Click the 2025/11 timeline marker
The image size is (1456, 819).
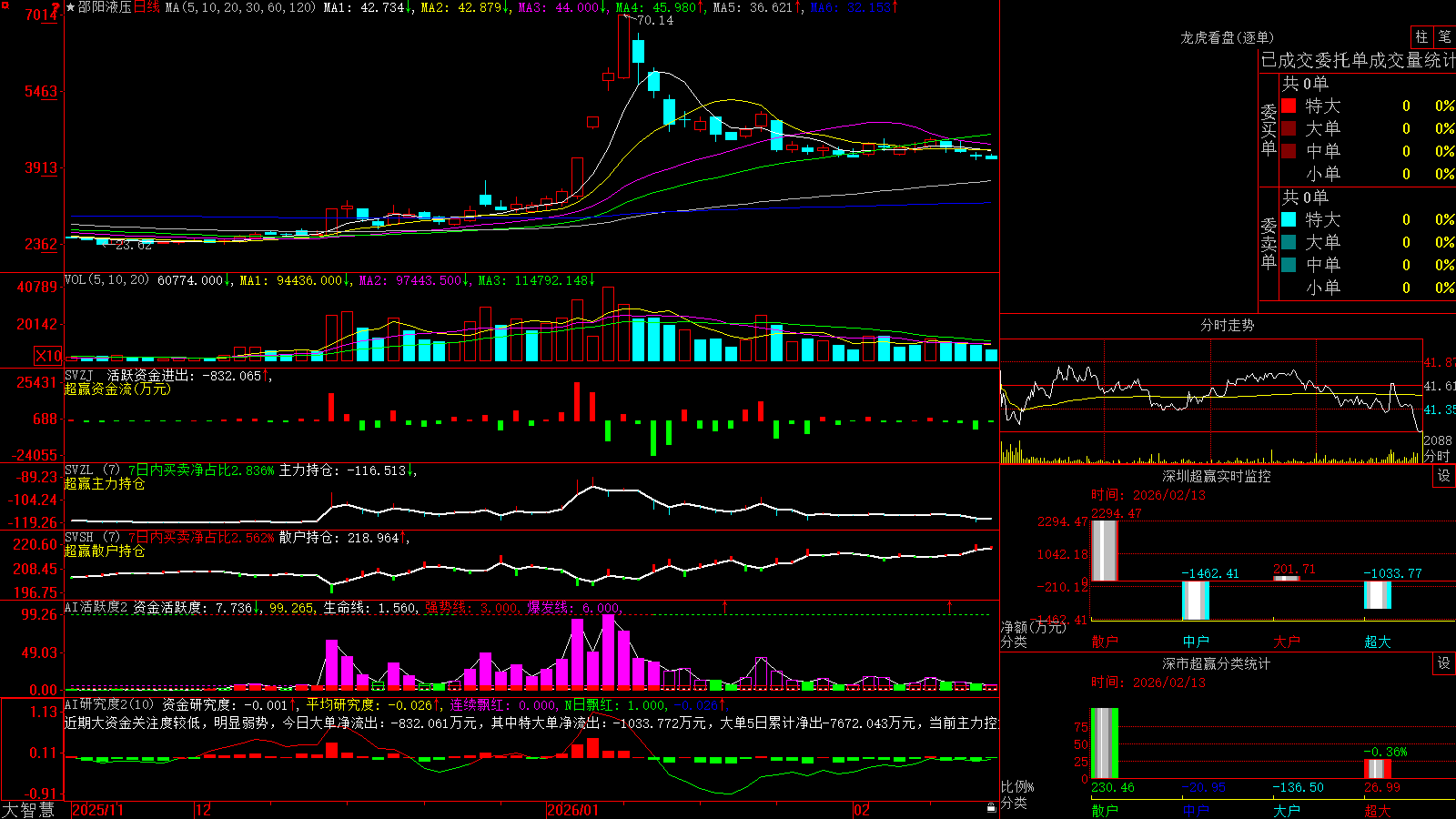pos(97,809)
